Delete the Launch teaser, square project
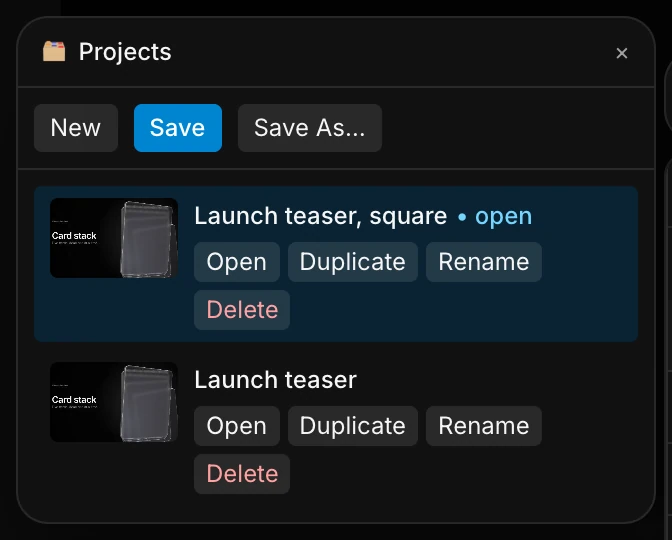 coord(242,310)
